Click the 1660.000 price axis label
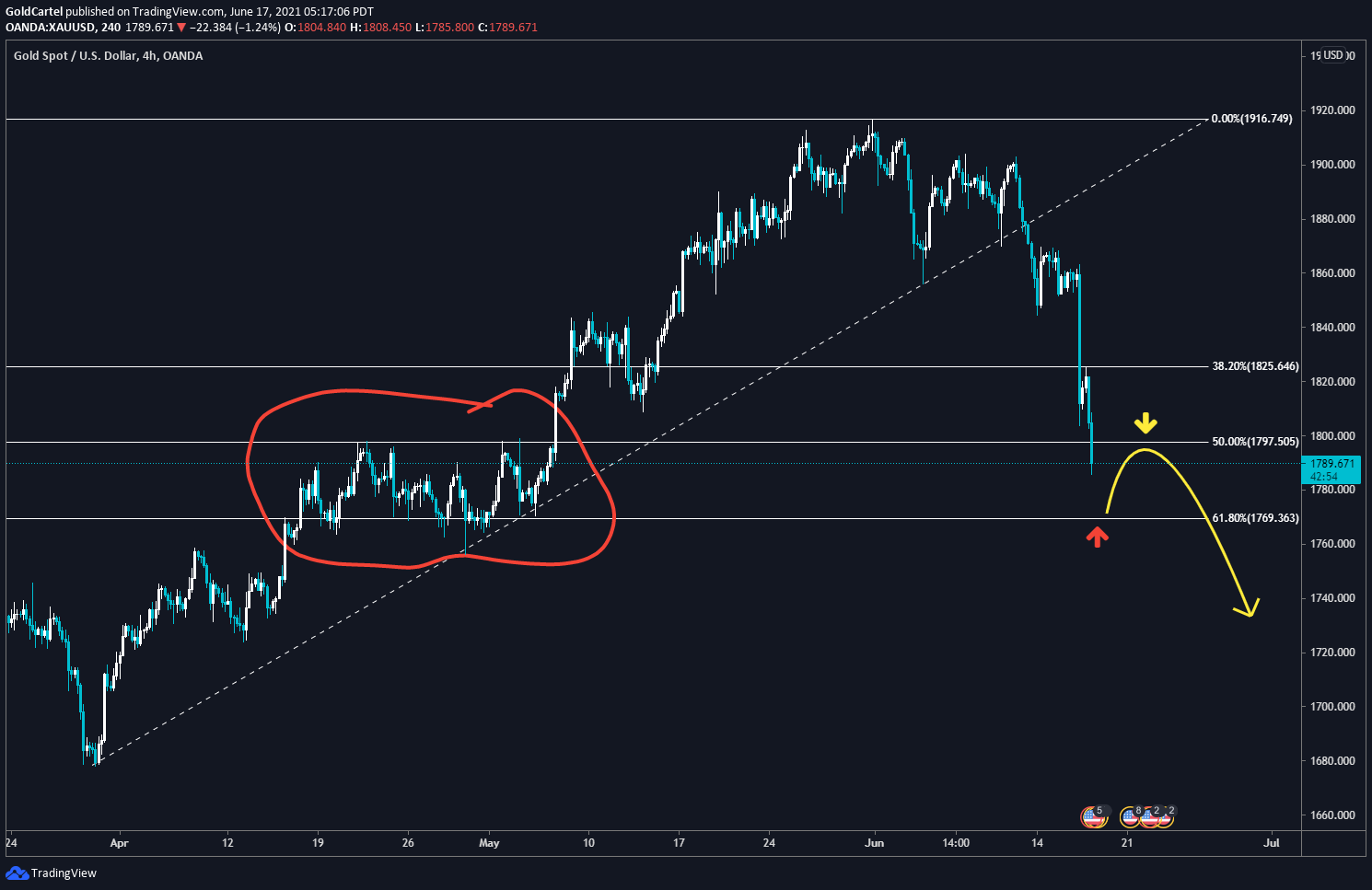Image resolution: width=1372 pixels, height=890 pixels. pos(1332,815)
